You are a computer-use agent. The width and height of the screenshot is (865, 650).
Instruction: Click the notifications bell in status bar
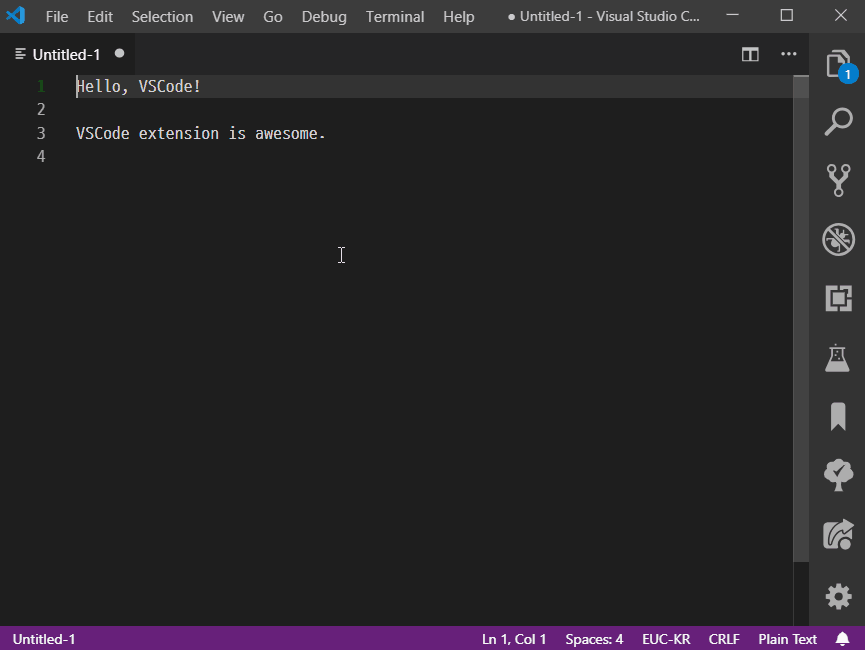[842, 639]
